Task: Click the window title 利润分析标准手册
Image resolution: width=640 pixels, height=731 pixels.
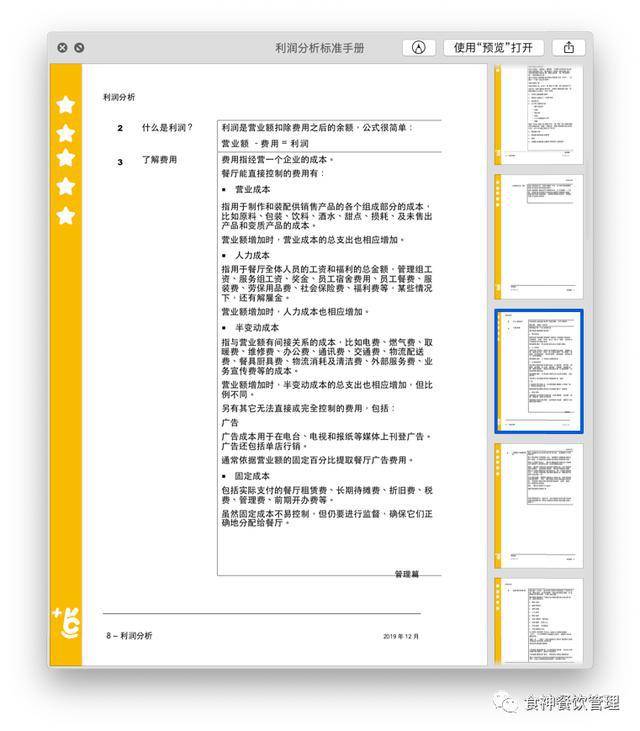Action: pos(320,47)
